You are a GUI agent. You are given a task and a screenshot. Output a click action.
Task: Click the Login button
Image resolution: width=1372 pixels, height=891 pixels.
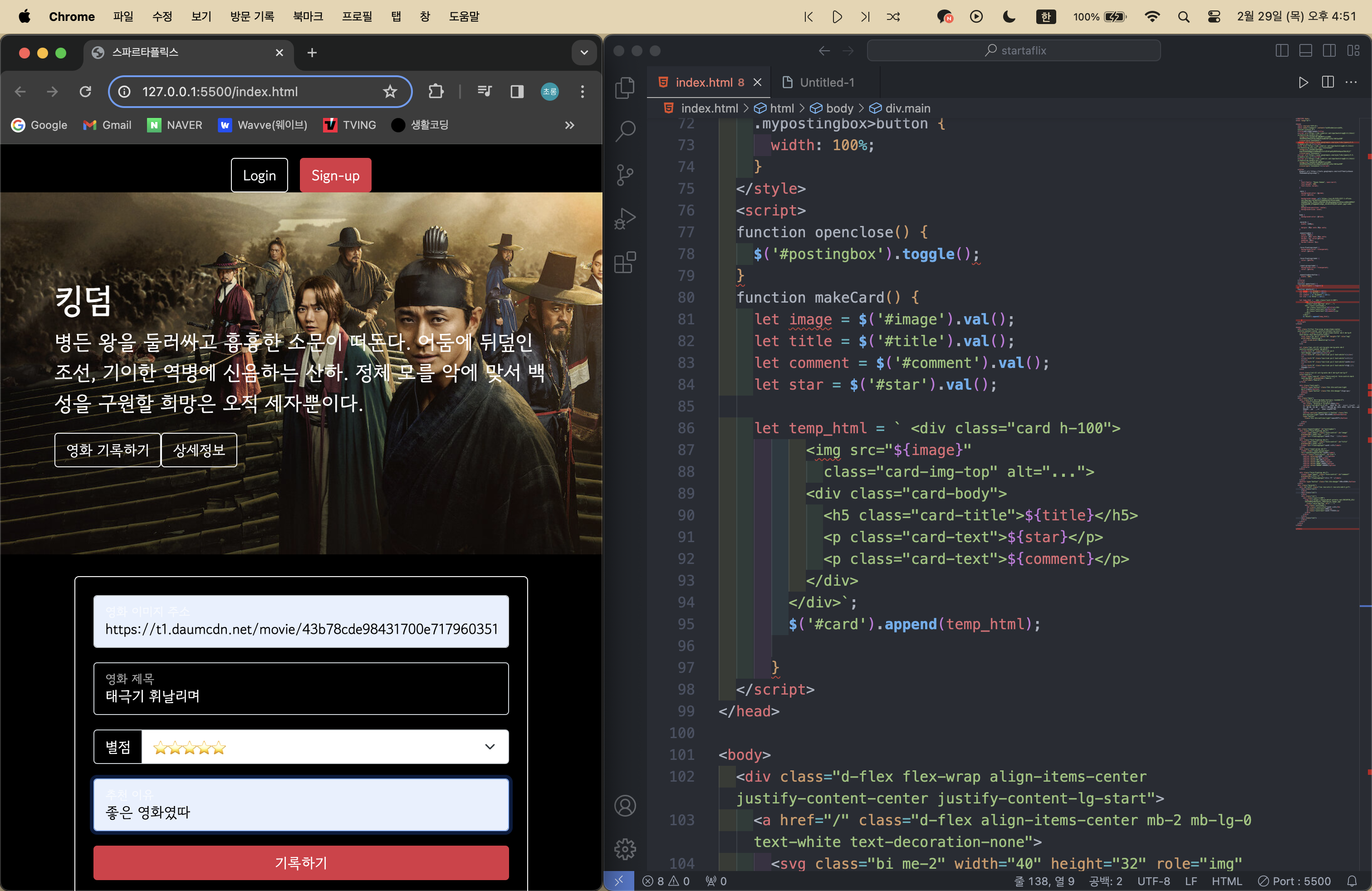tap(260, 175)
